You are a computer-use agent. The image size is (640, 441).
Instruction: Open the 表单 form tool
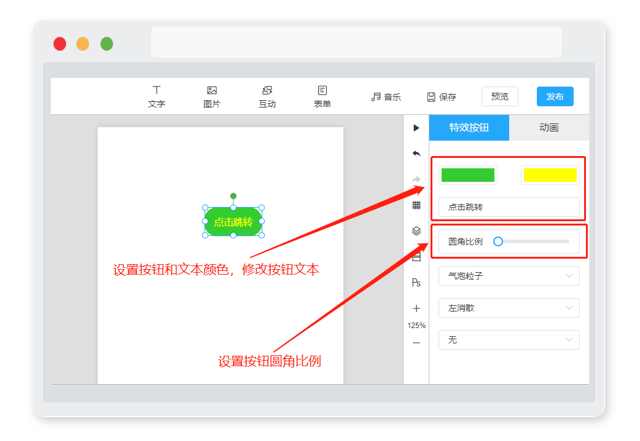click(322, 97)
